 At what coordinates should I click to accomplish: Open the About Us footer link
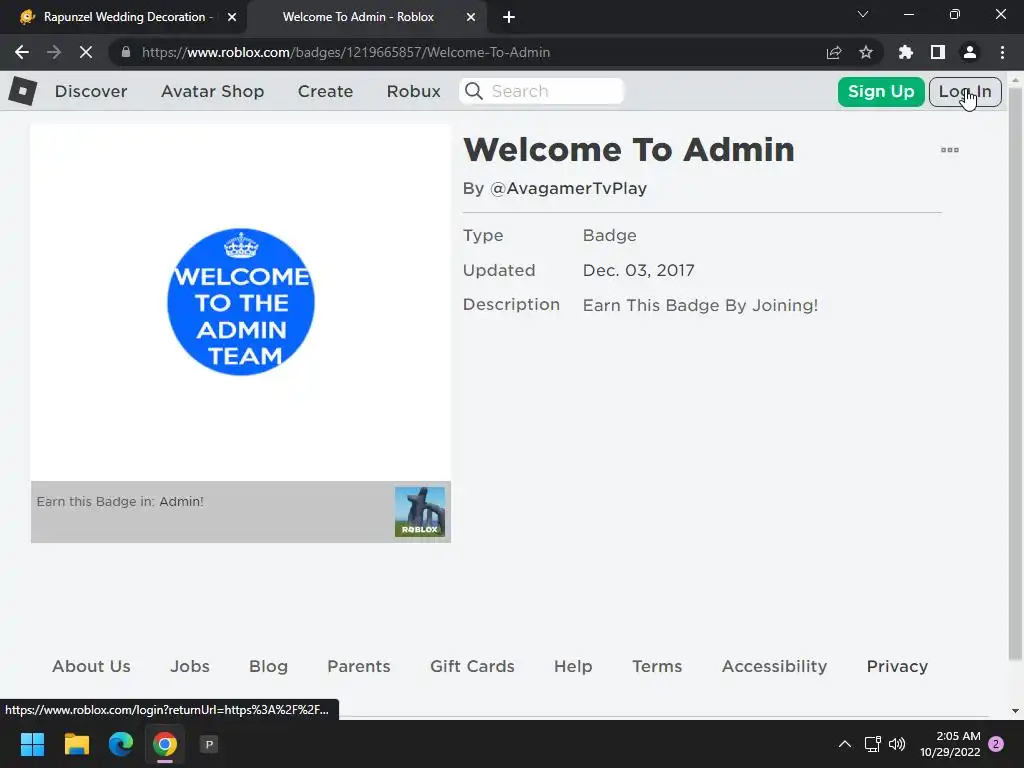91,666
